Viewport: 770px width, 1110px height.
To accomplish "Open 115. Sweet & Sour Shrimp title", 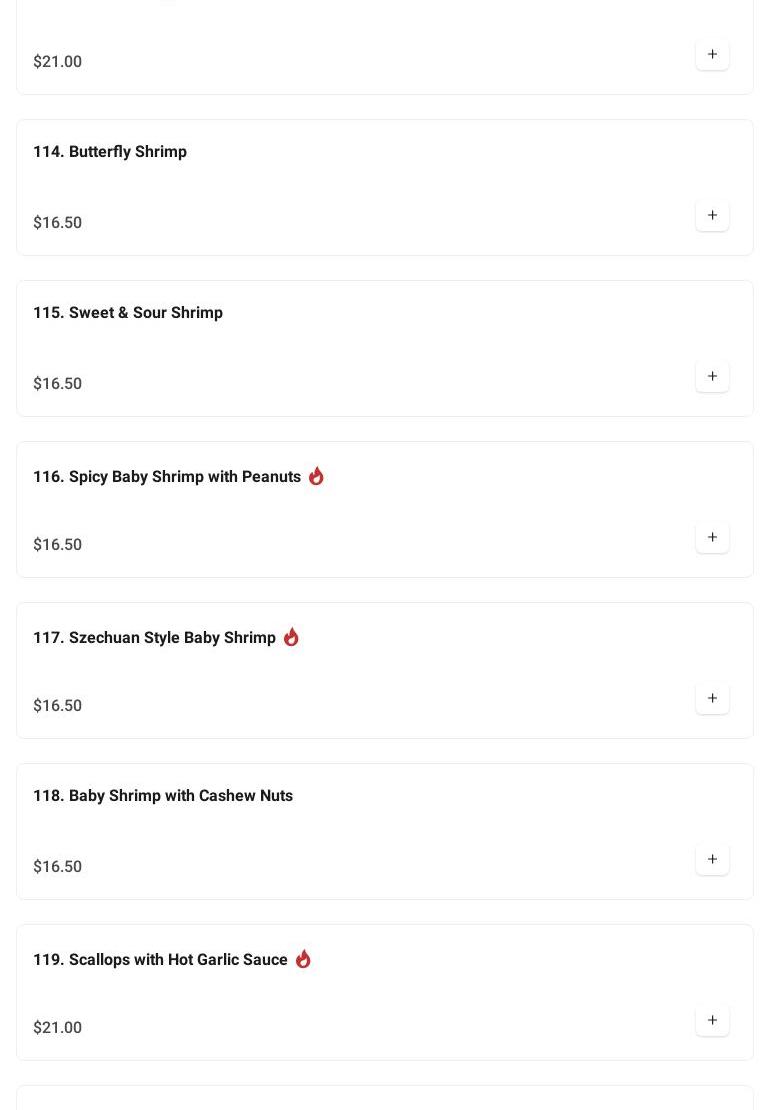I will coord(128,313).
